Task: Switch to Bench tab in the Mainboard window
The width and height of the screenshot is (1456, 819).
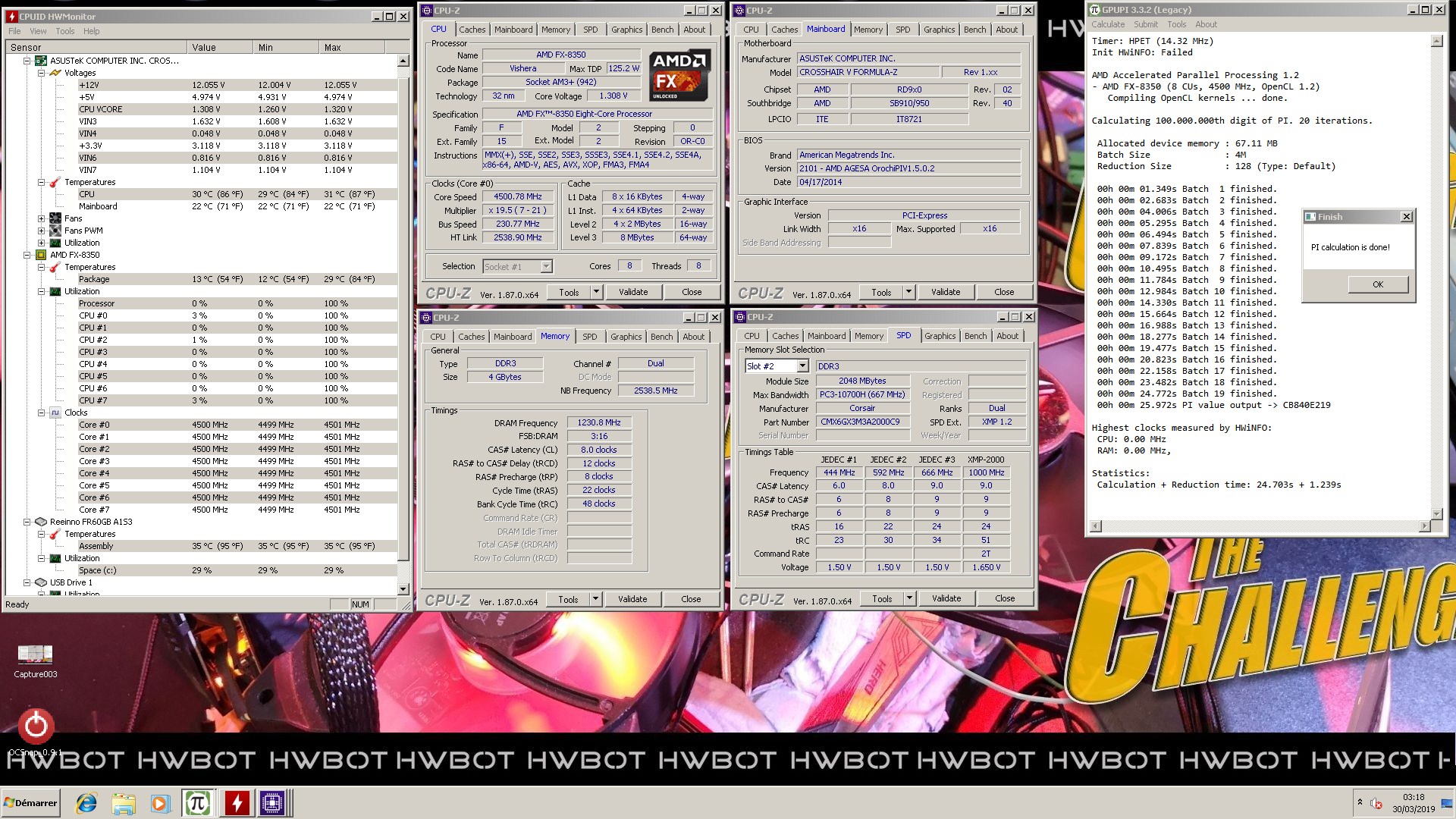Action: (x=974, y=30)
